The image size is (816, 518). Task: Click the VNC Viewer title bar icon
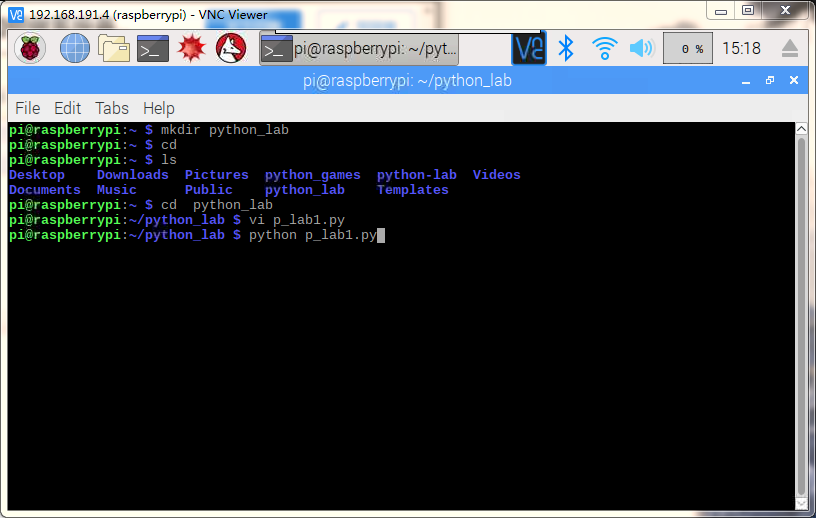tap(16, 15)
